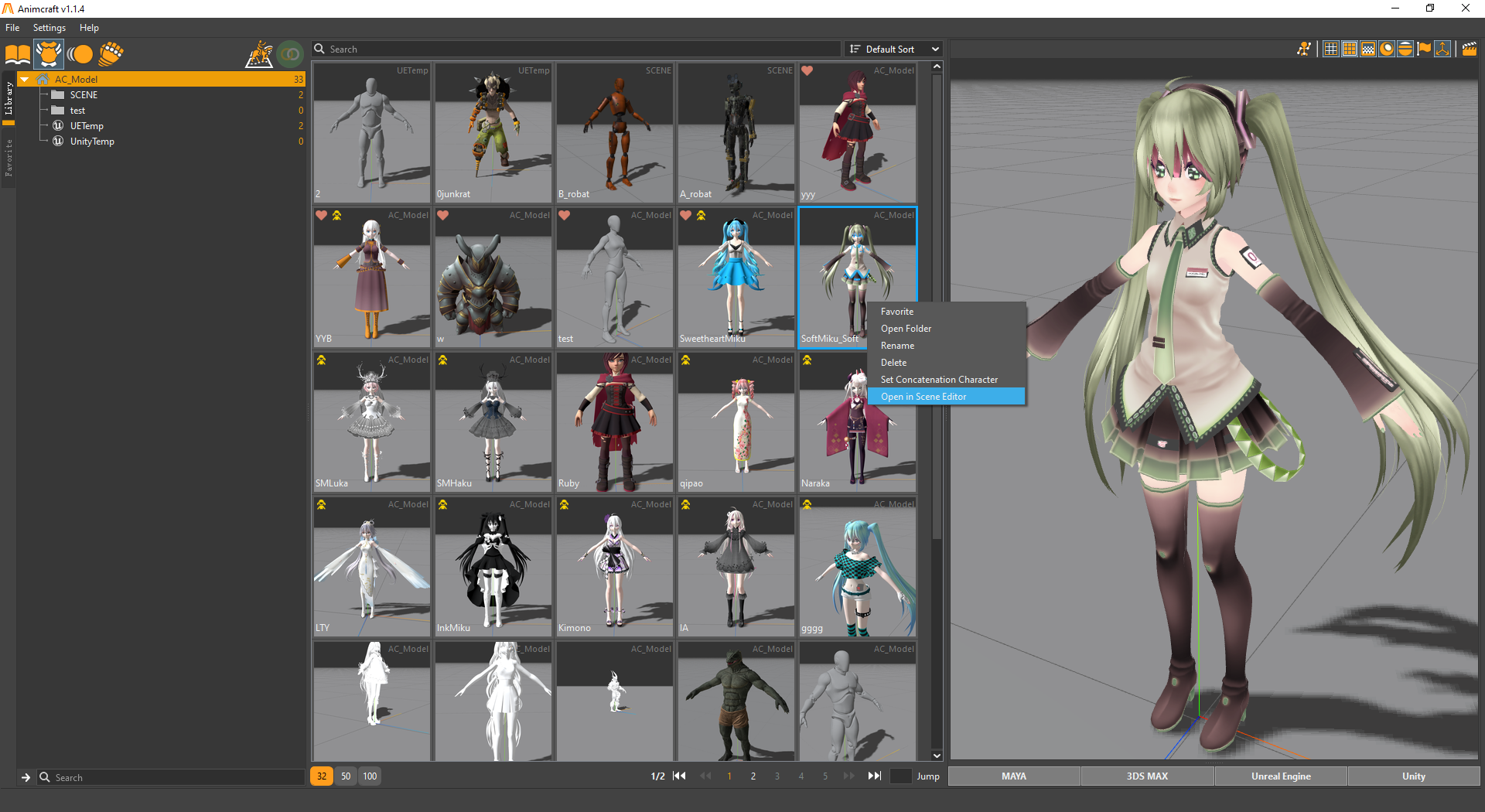Set page size to 50 items

pos(346,776)
